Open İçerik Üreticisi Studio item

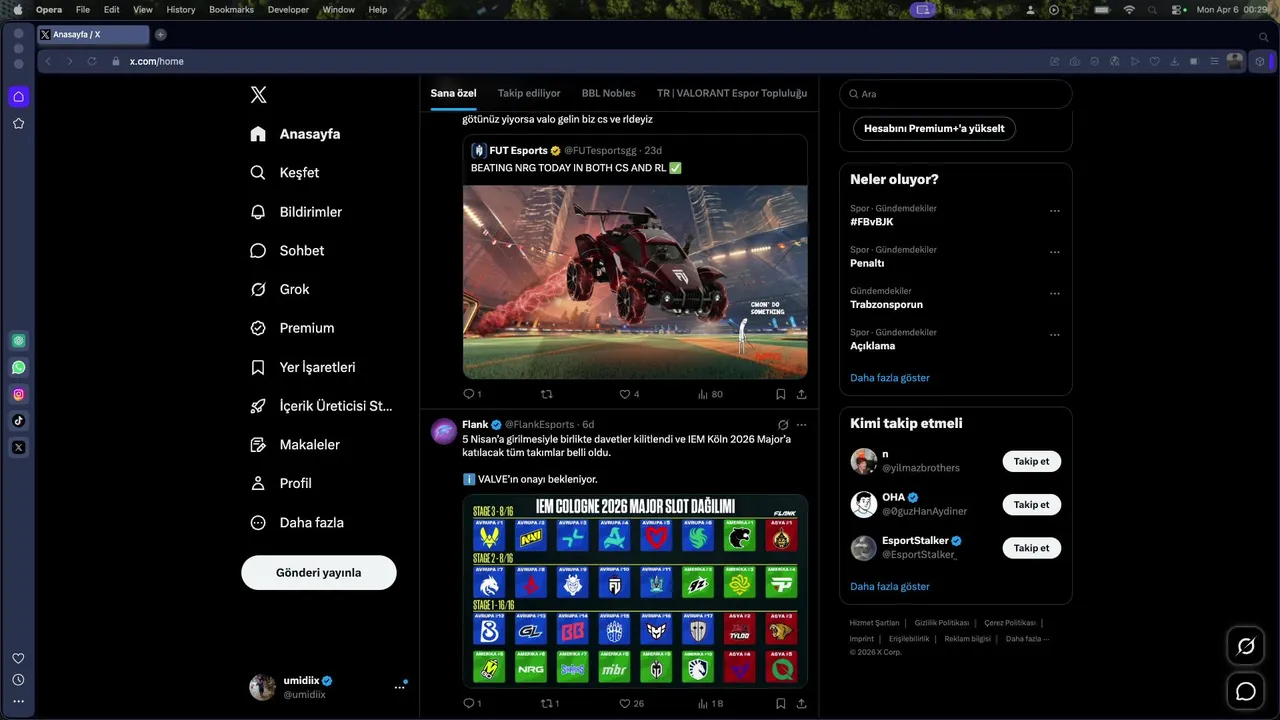pos(321,406)
